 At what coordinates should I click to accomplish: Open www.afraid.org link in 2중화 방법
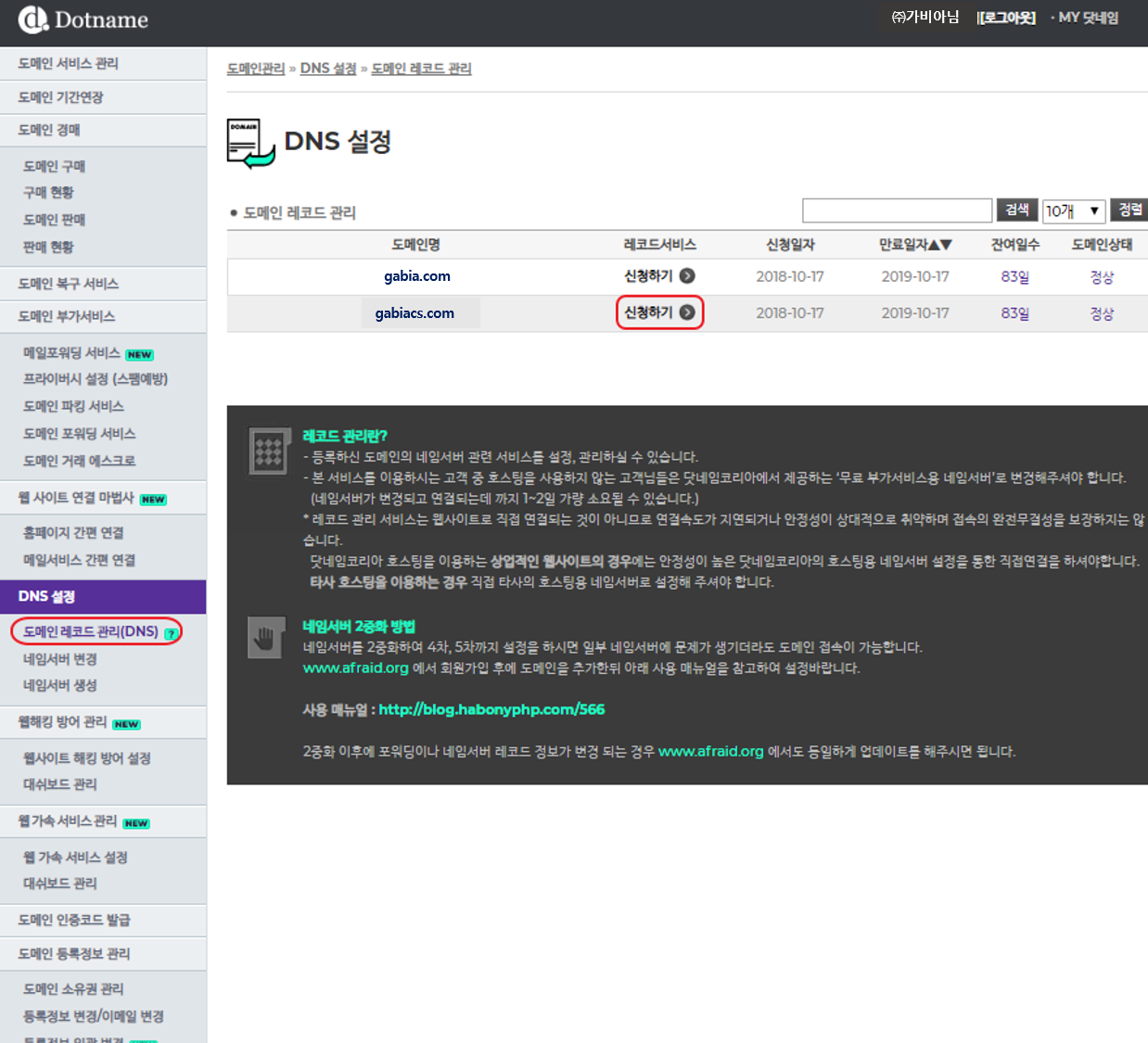click(355, 668)
